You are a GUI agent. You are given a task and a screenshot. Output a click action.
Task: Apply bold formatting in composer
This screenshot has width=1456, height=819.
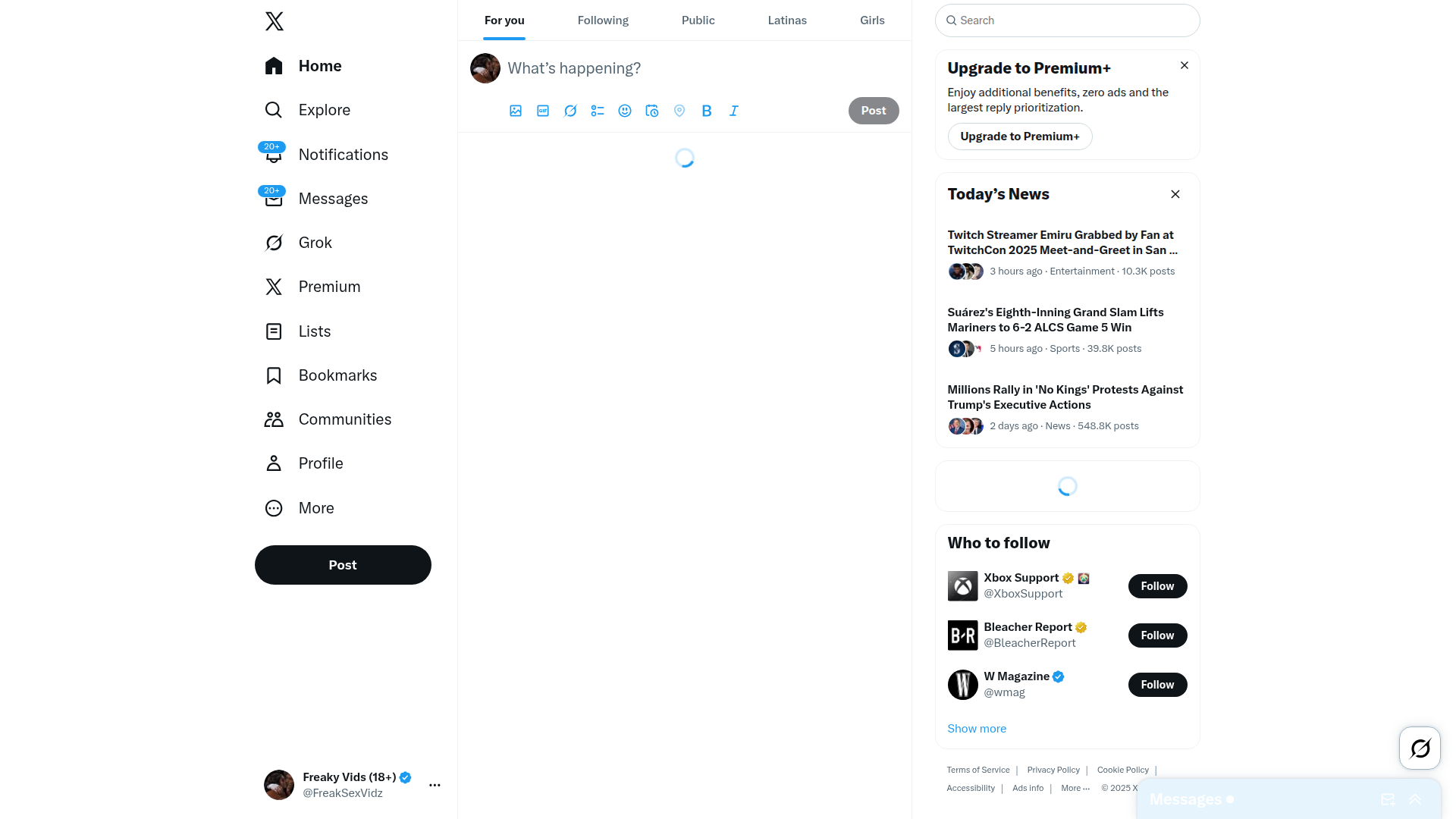coord(707,111)
